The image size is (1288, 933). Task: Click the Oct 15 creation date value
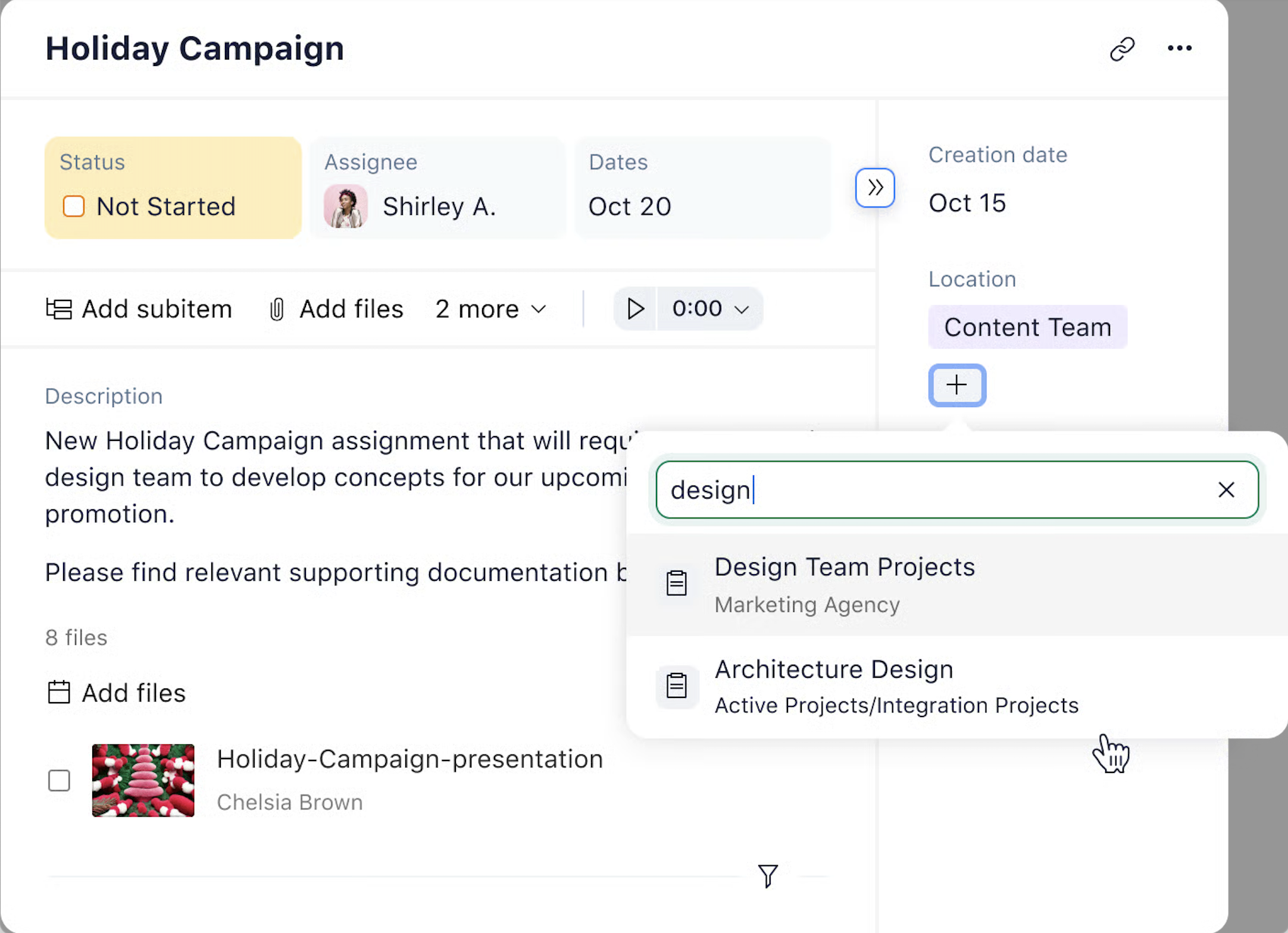[x=967, y=203]
